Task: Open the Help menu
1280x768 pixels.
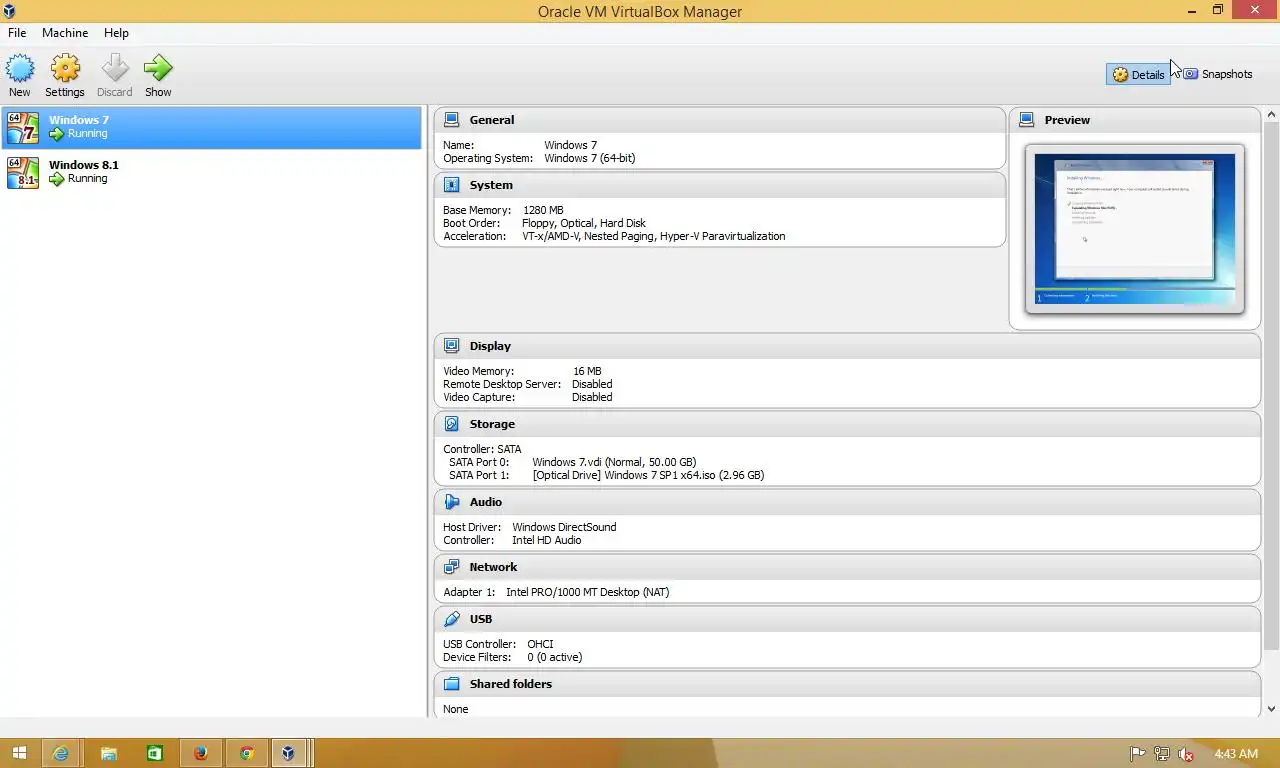Action: 116,33
